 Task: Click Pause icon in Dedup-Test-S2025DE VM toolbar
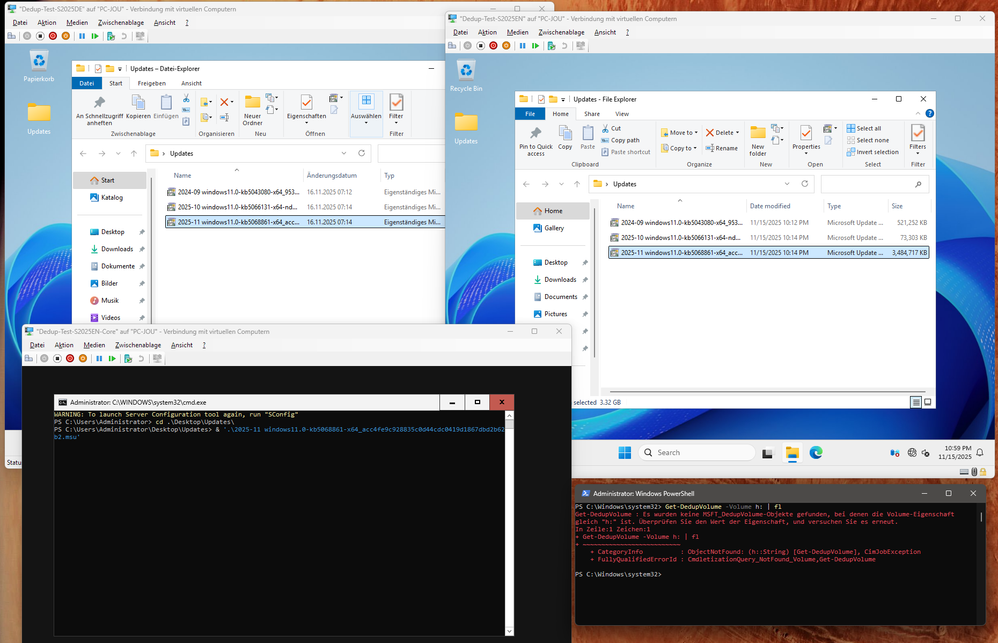coord(82,36)
